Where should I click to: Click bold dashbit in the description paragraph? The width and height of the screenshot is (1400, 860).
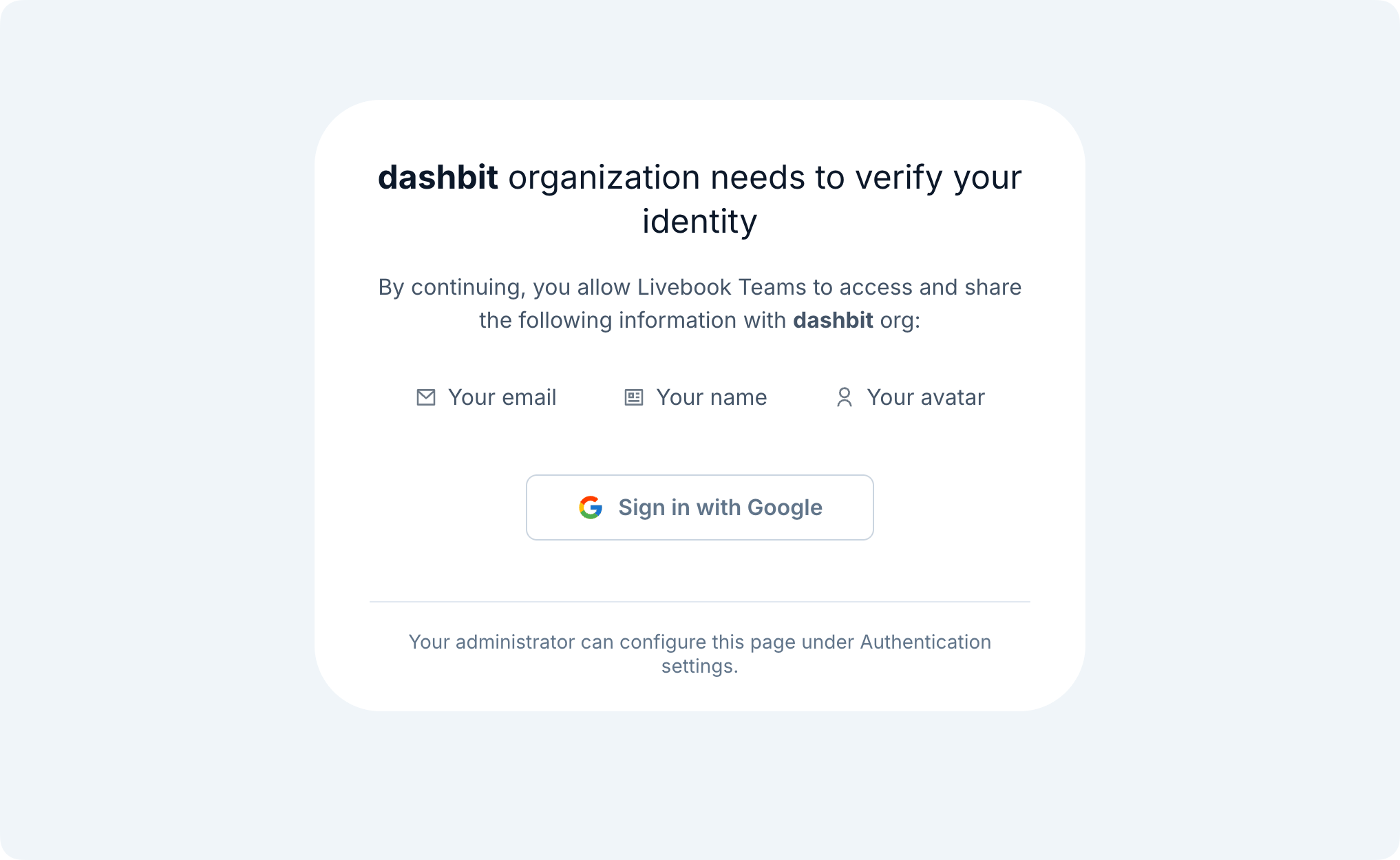tap(833, 320)
